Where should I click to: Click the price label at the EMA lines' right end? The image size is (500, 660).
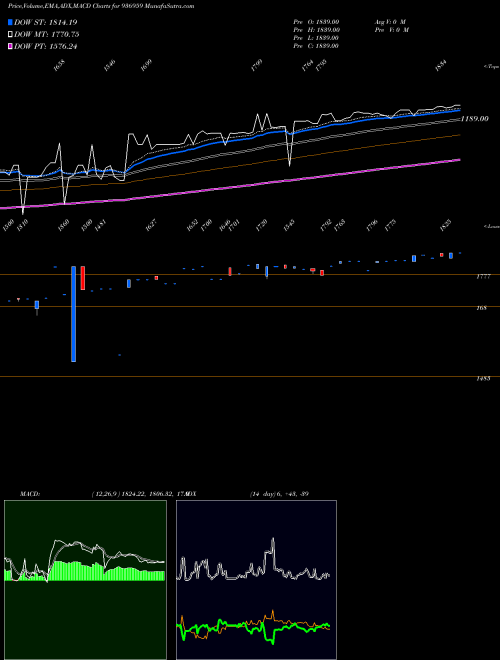pyautogui.click(x=475, y=119)
